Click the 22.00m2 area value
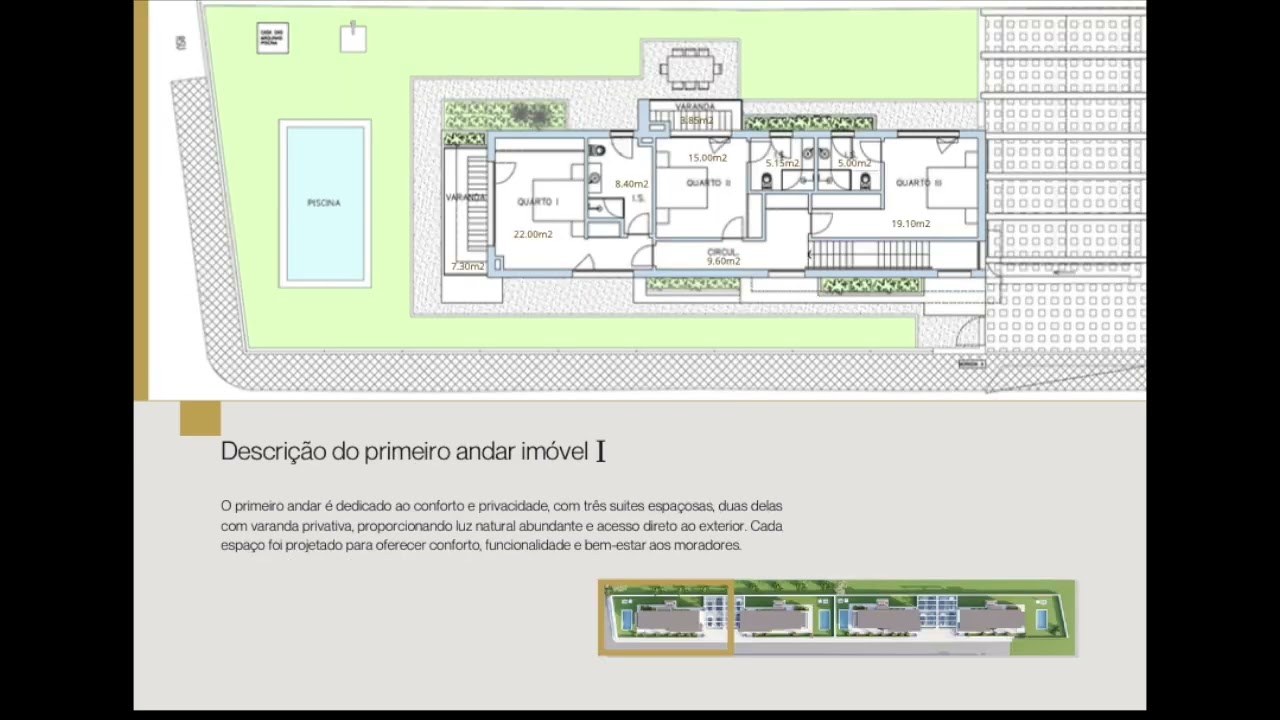Viewport: 1280px width, 720px height. coord(533,234)
